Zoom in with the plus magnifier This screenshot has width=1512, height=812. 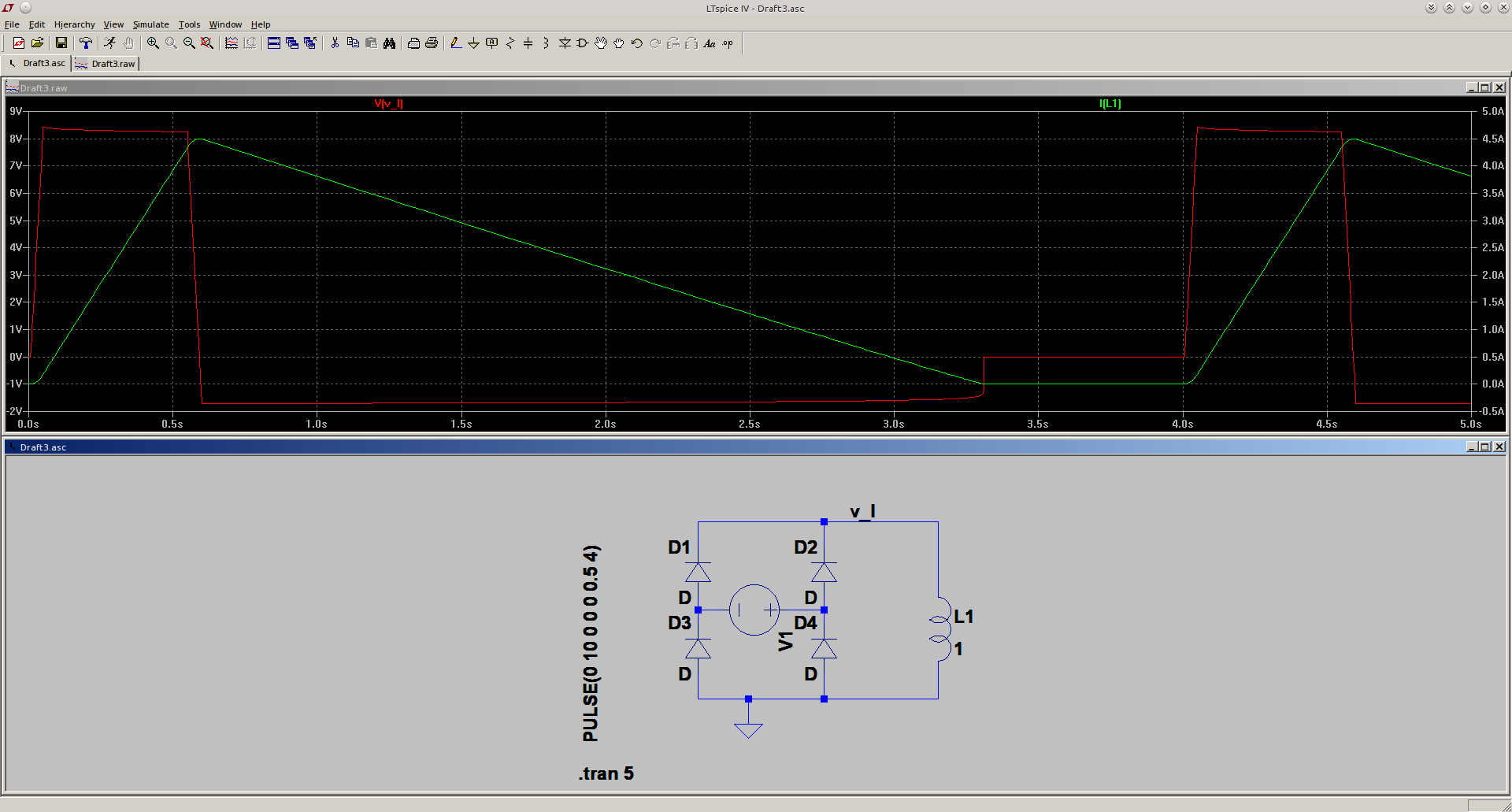[153, 43]
